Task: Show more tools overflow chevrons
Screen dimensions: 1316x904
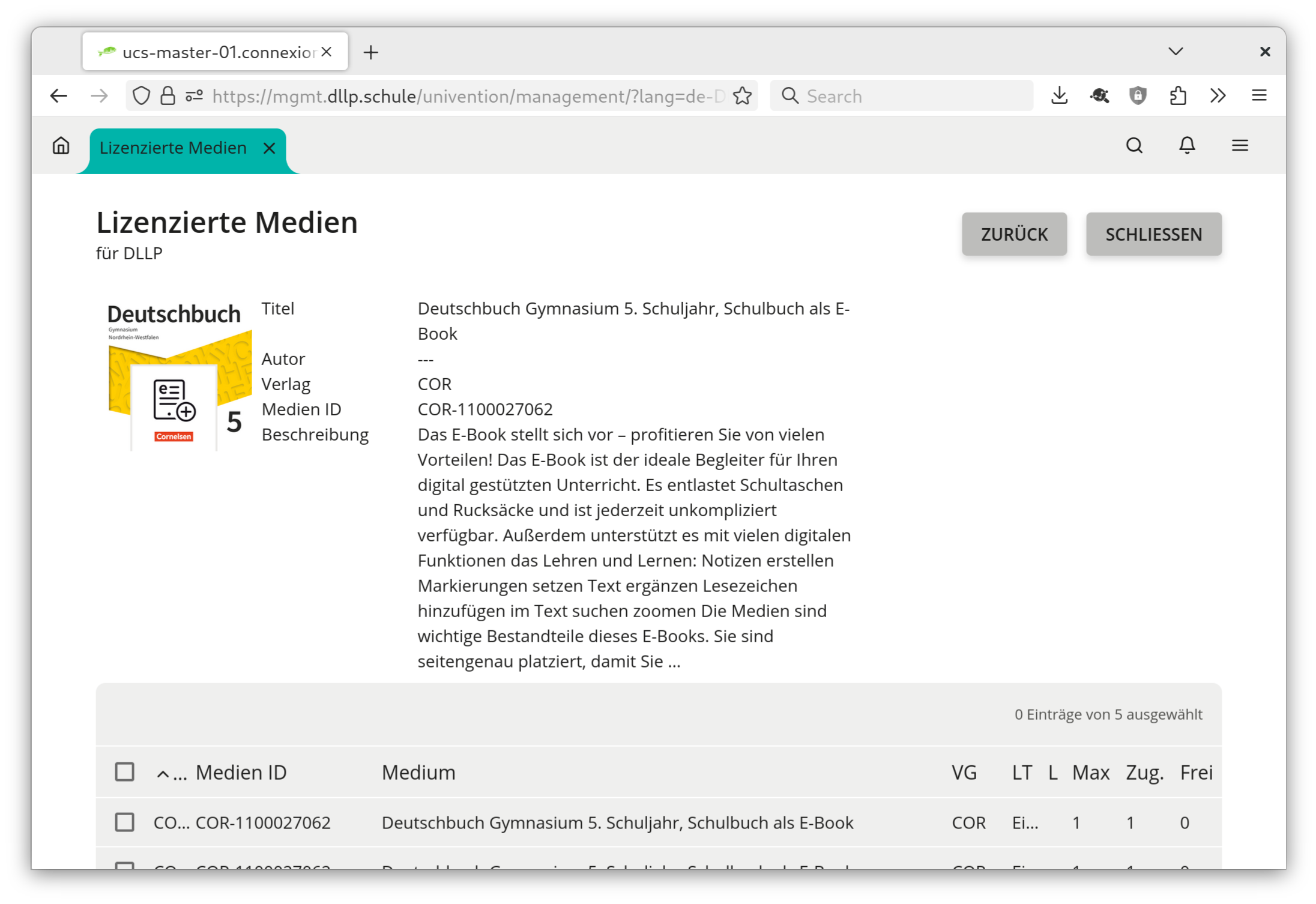Action: pos(1218,96)
